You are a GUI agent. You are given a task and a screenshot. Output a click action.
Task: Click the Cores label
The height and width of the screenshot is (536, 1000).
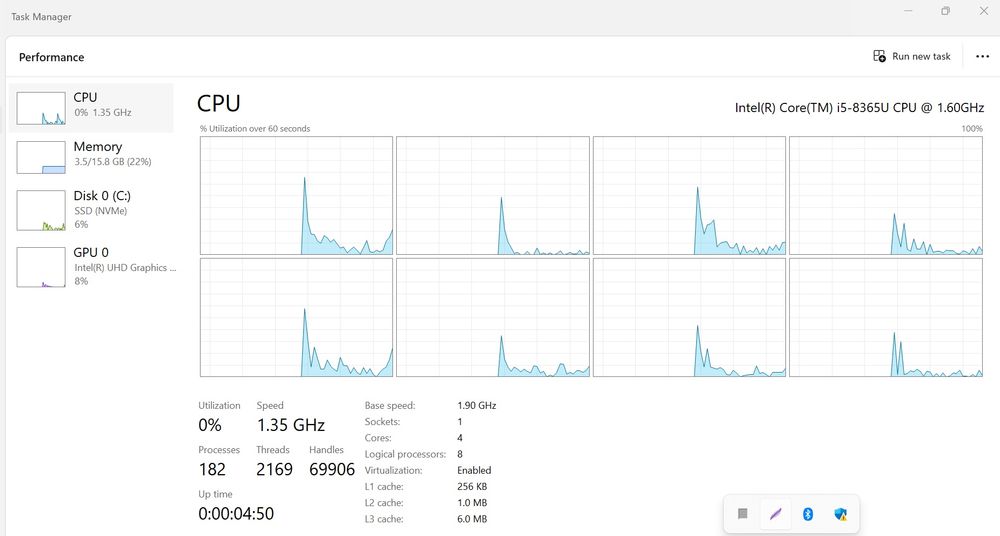[378, 438]
